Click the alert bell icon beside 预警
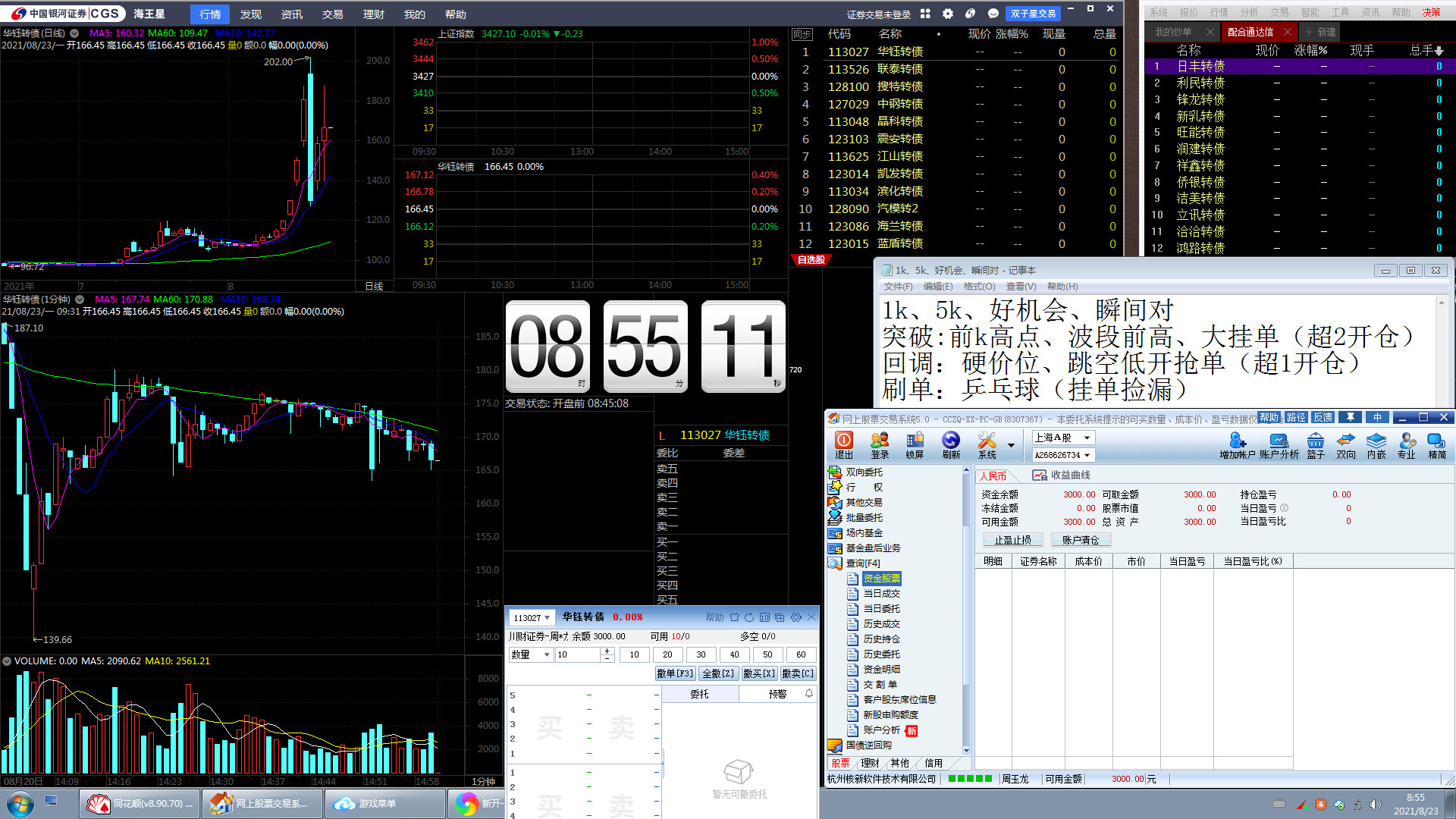 (x=809, y=693)
